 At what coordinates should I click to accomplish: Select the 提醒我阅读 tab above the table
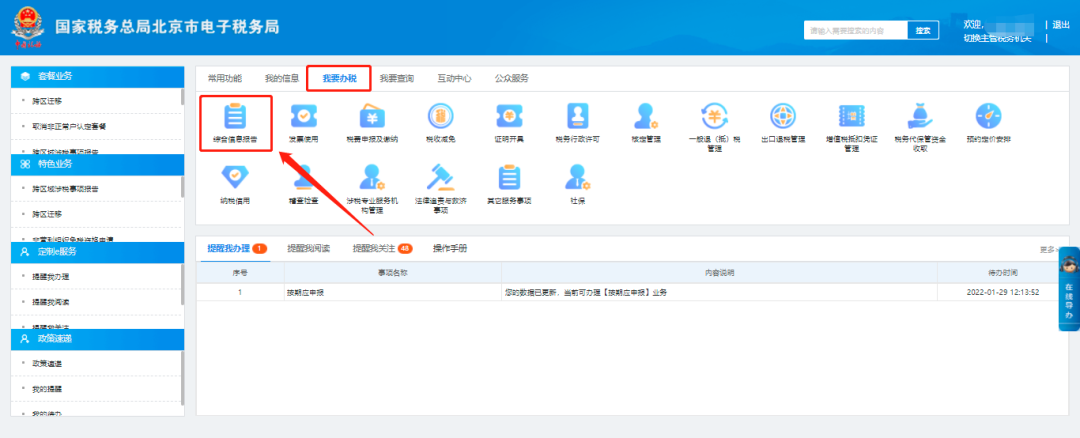coord(309,249)
